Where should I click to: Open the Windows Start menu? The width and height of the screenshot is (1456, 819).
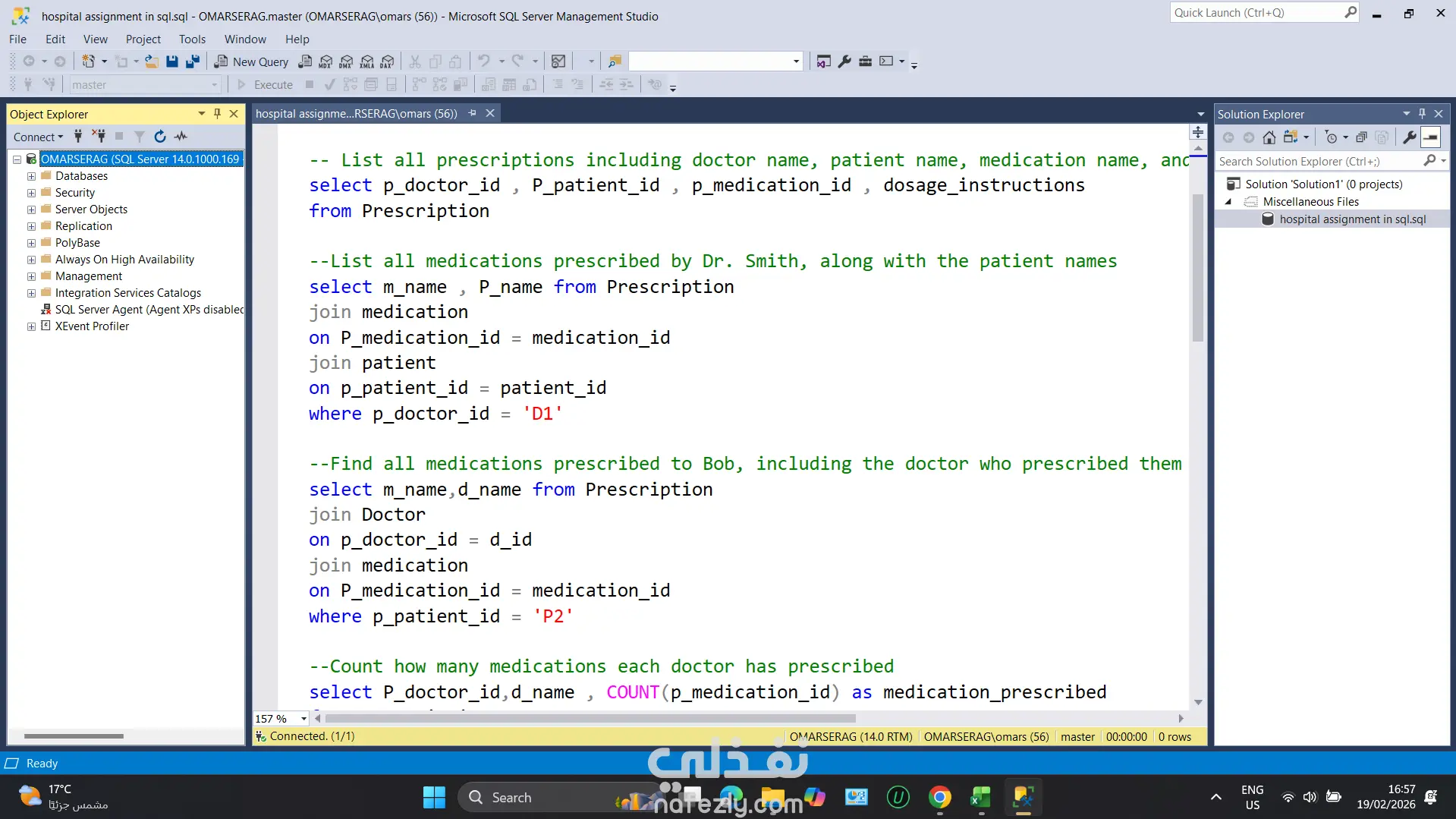pos(434,797)
